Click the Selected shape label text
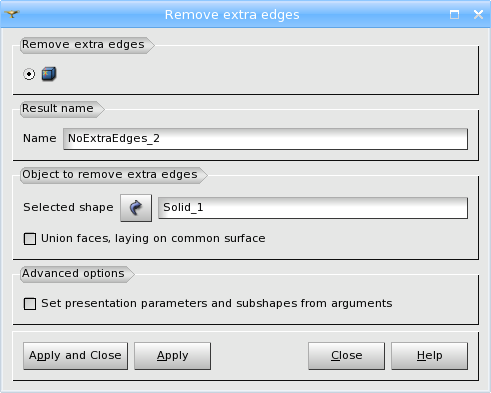Screen dimensions: 491x393 (x=68, y=207)
